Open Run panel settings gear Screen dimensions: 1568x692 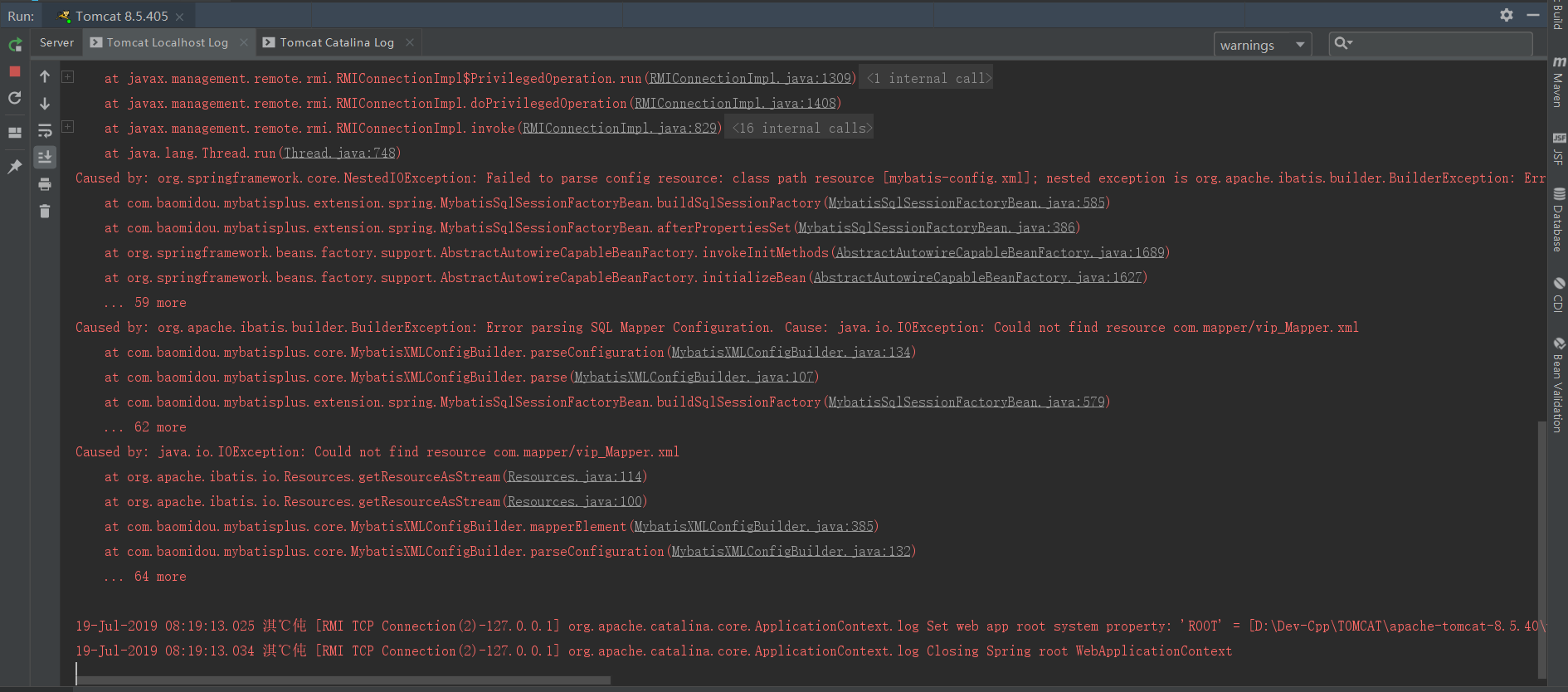[1507, 15]
